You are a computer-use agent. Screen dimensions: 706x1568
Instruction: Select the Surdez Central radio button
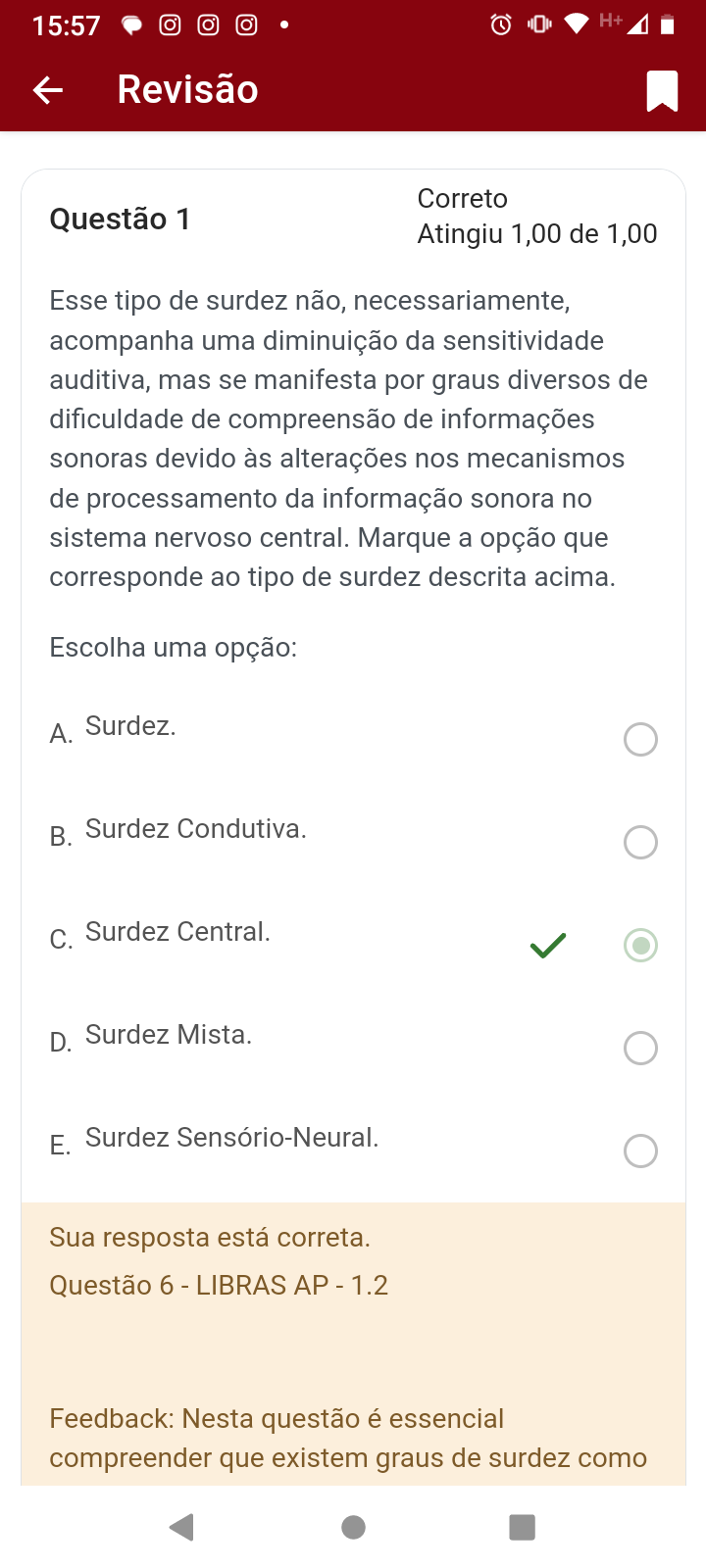[x=640, y=946]
